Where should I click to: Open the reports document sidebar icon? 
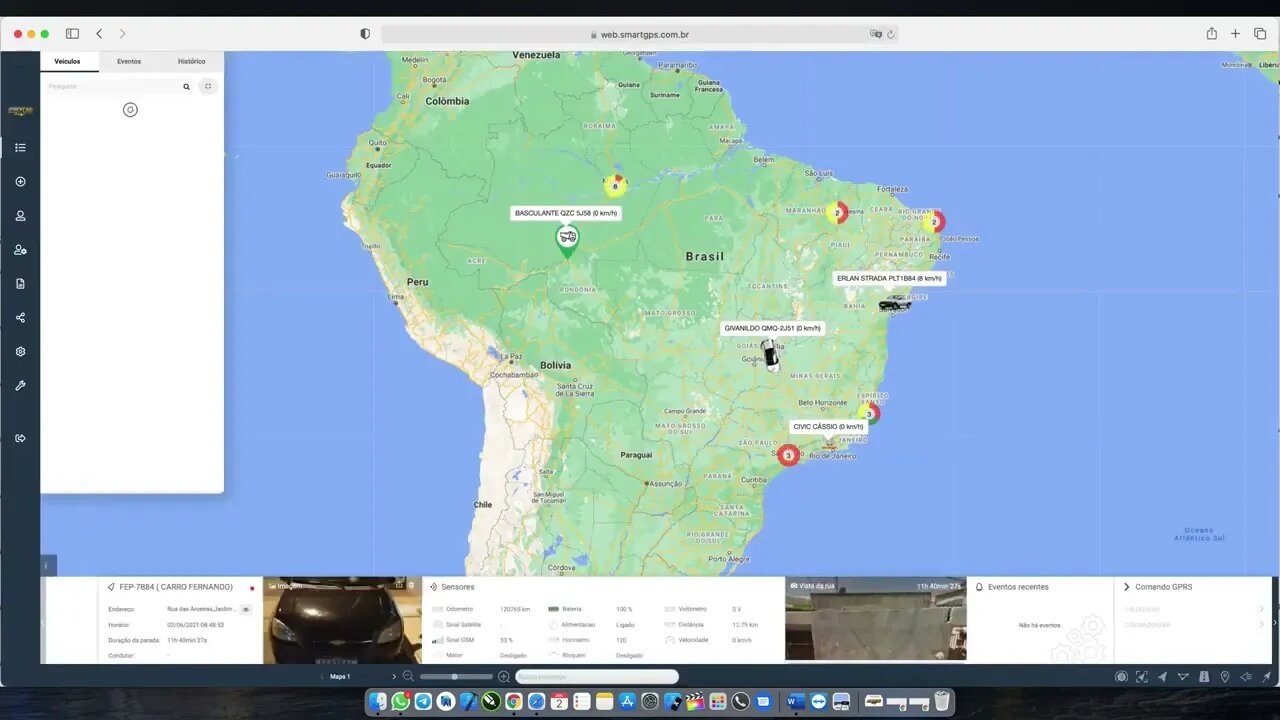point(20,283)
